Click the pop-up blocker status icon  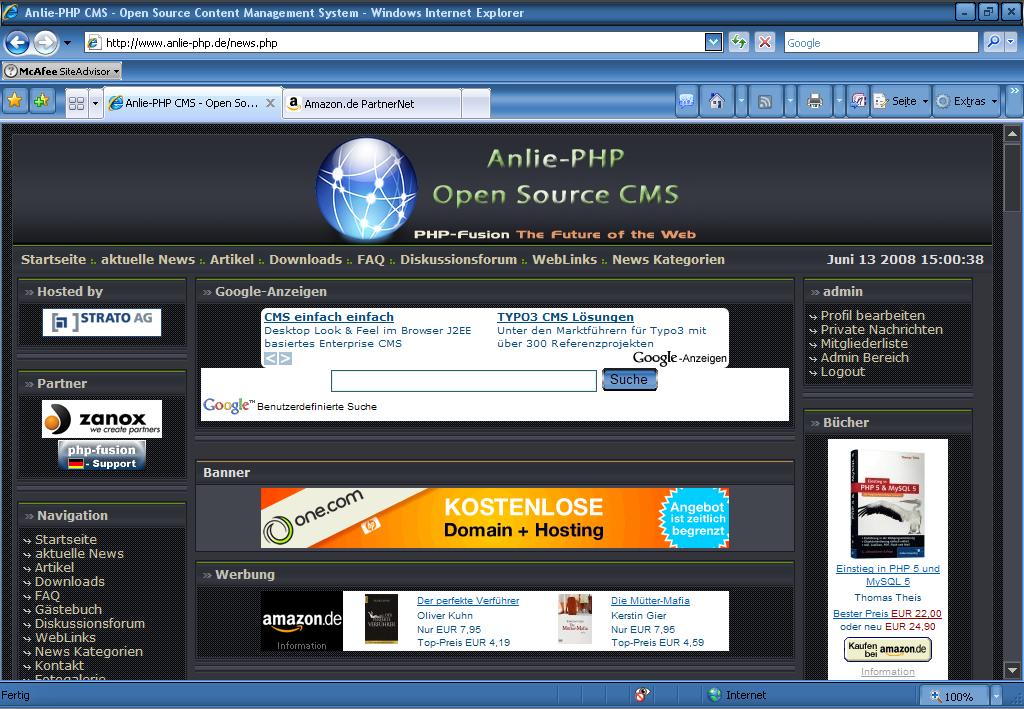click(x=642, y=695)
